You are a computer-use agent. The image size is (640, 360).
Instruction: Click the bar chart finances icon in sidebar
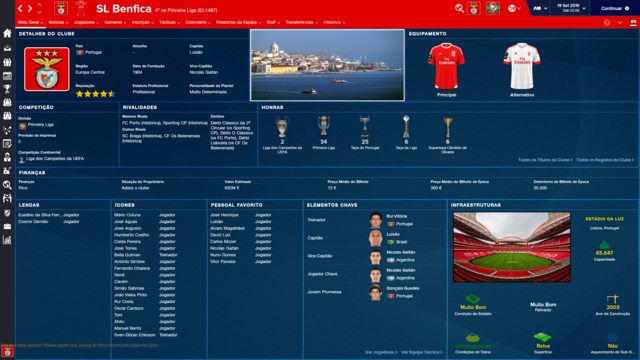coord(7,240)
